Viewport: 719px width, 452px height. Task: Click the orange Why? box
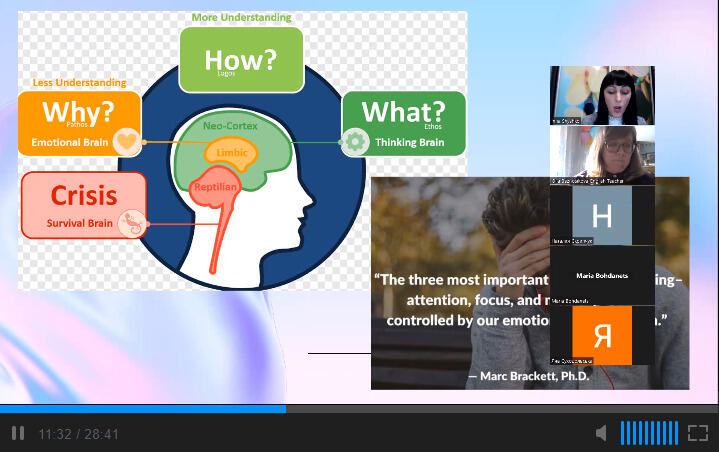79,123
